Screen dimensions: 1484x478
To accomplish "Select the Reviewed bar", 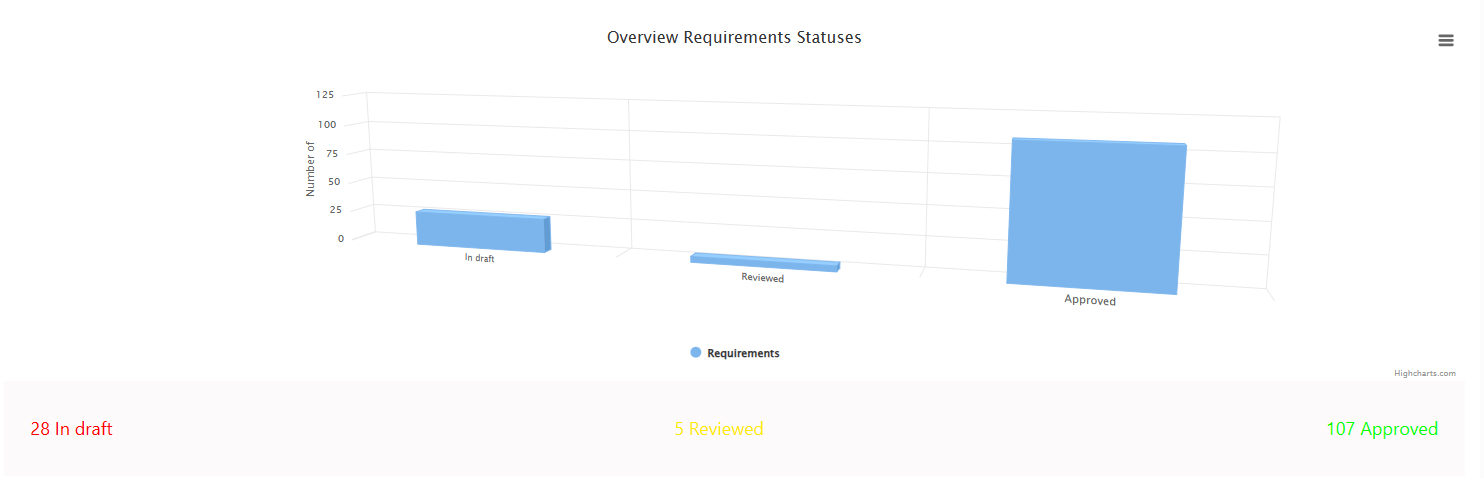I will click(x=765, y=261).
